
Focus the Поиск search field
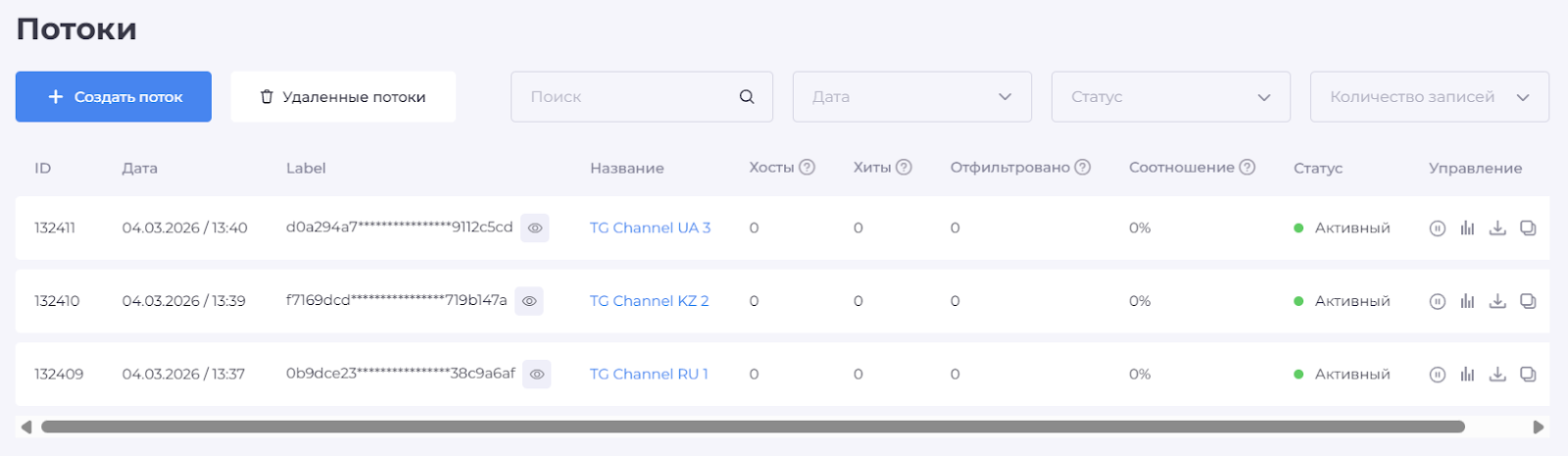click(x=627, y=97)
